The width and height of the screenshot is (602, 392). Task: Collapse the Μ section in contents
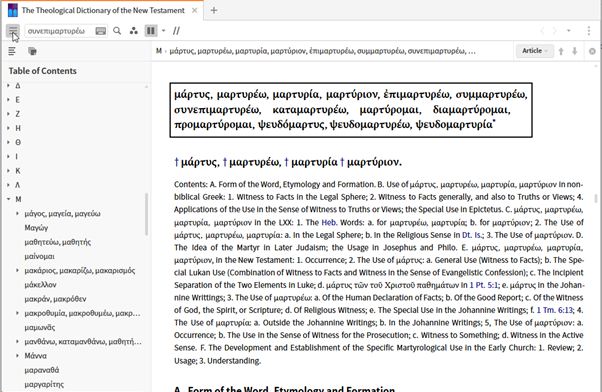[8, 199]
